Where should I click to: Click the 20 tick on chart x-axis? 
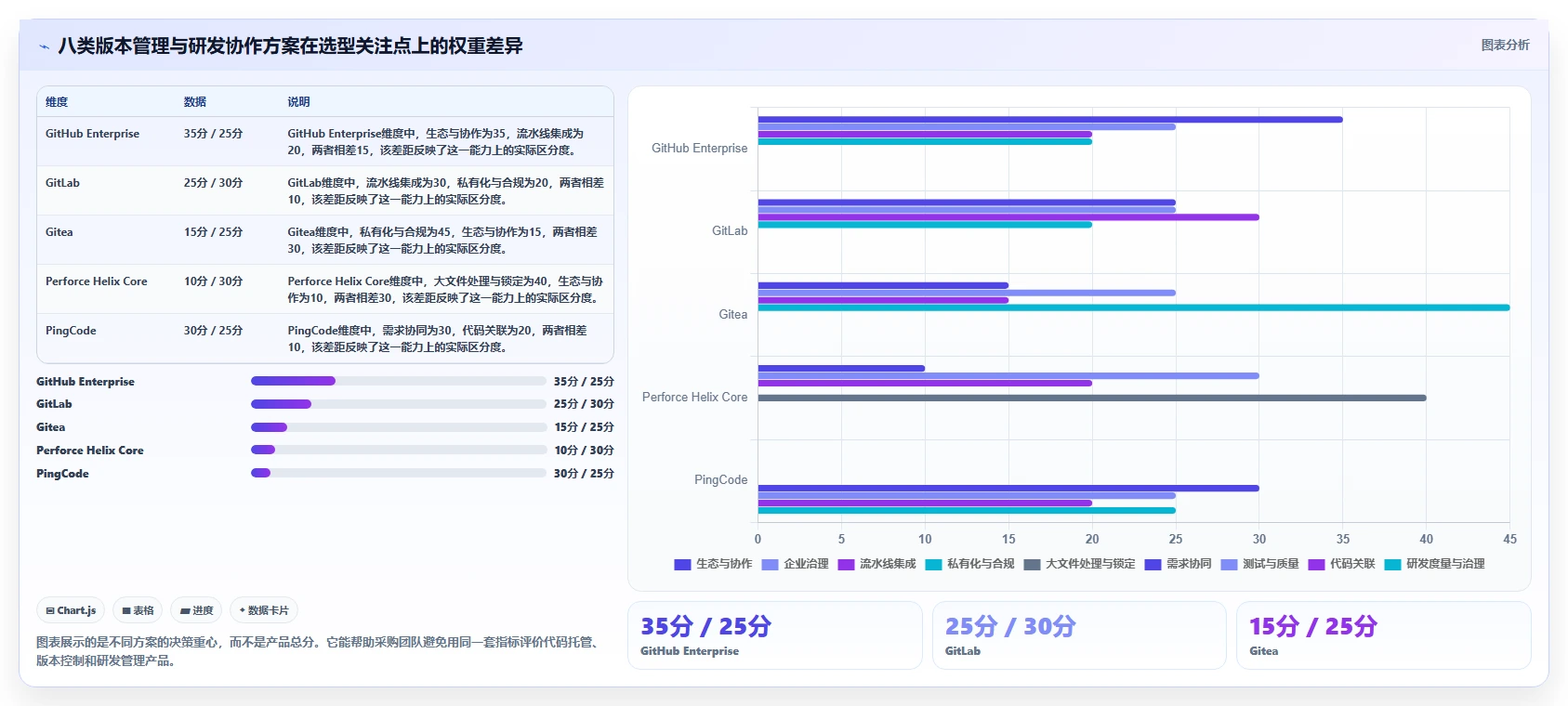tap(1091, 539)
